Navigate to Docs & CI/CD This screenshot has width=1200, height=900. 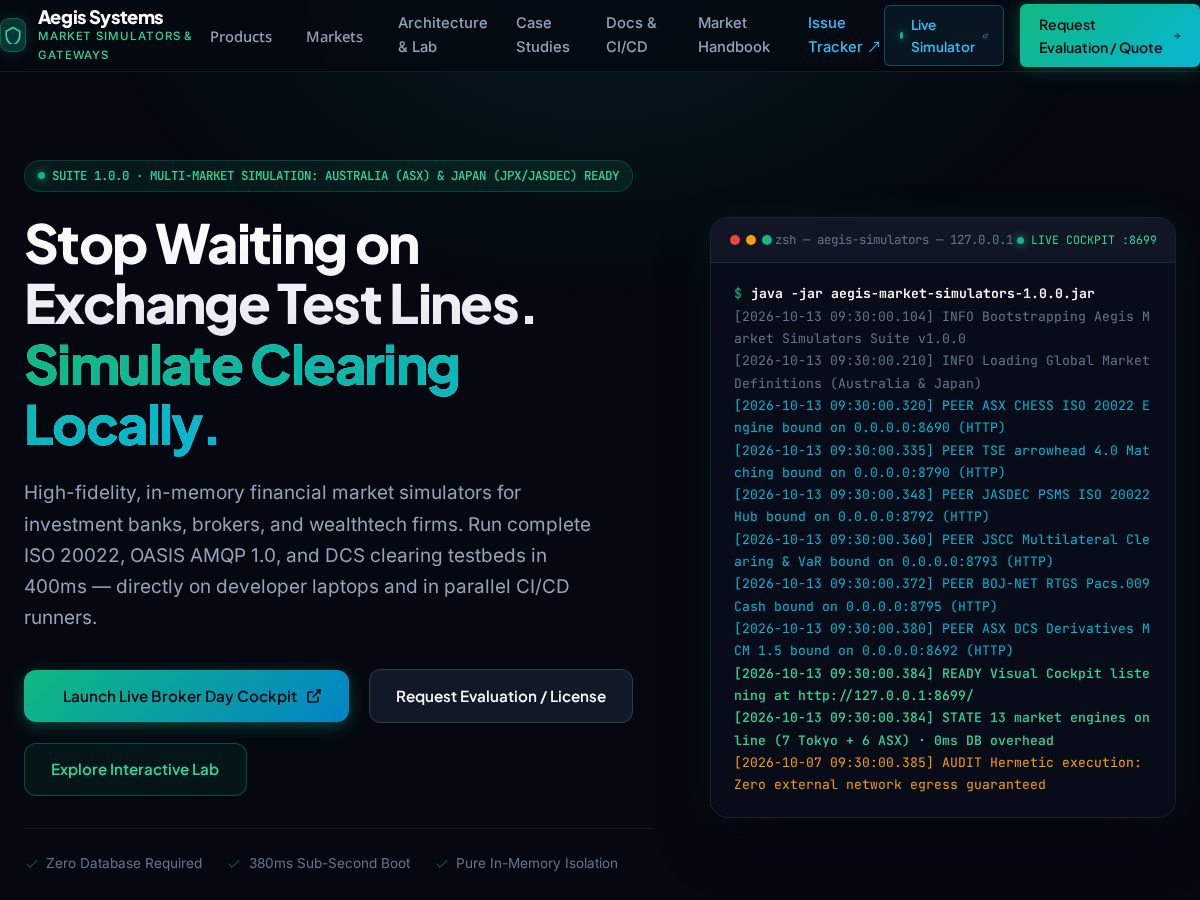(x=632, y=35)
